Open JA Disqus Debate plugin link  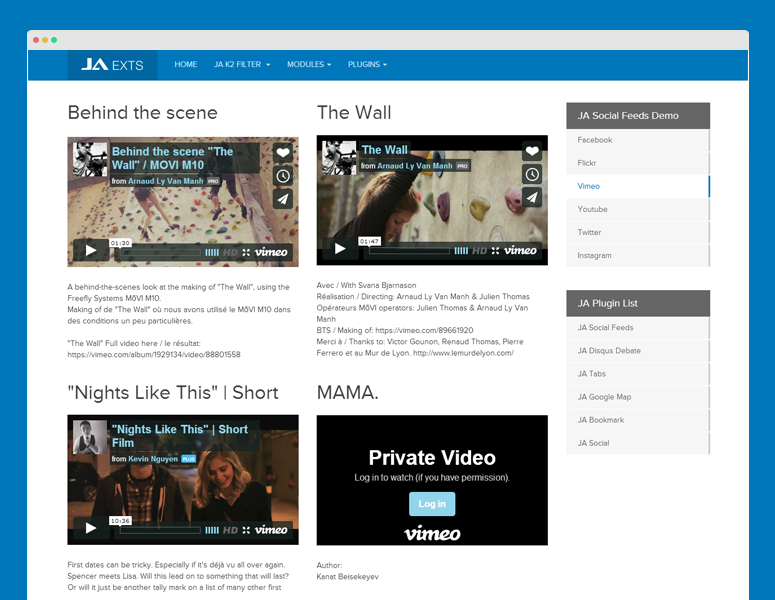click(638, 351)
